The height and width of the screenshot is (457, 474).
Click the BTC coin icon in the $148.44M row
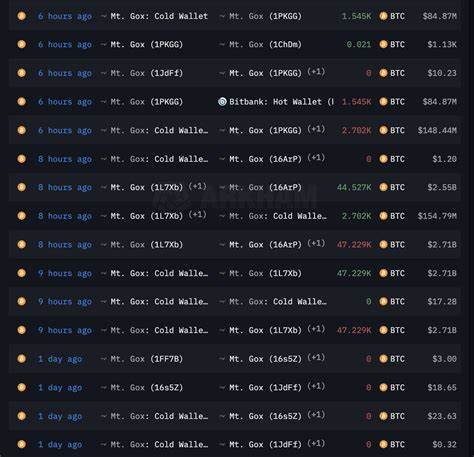tap(383, 130)
